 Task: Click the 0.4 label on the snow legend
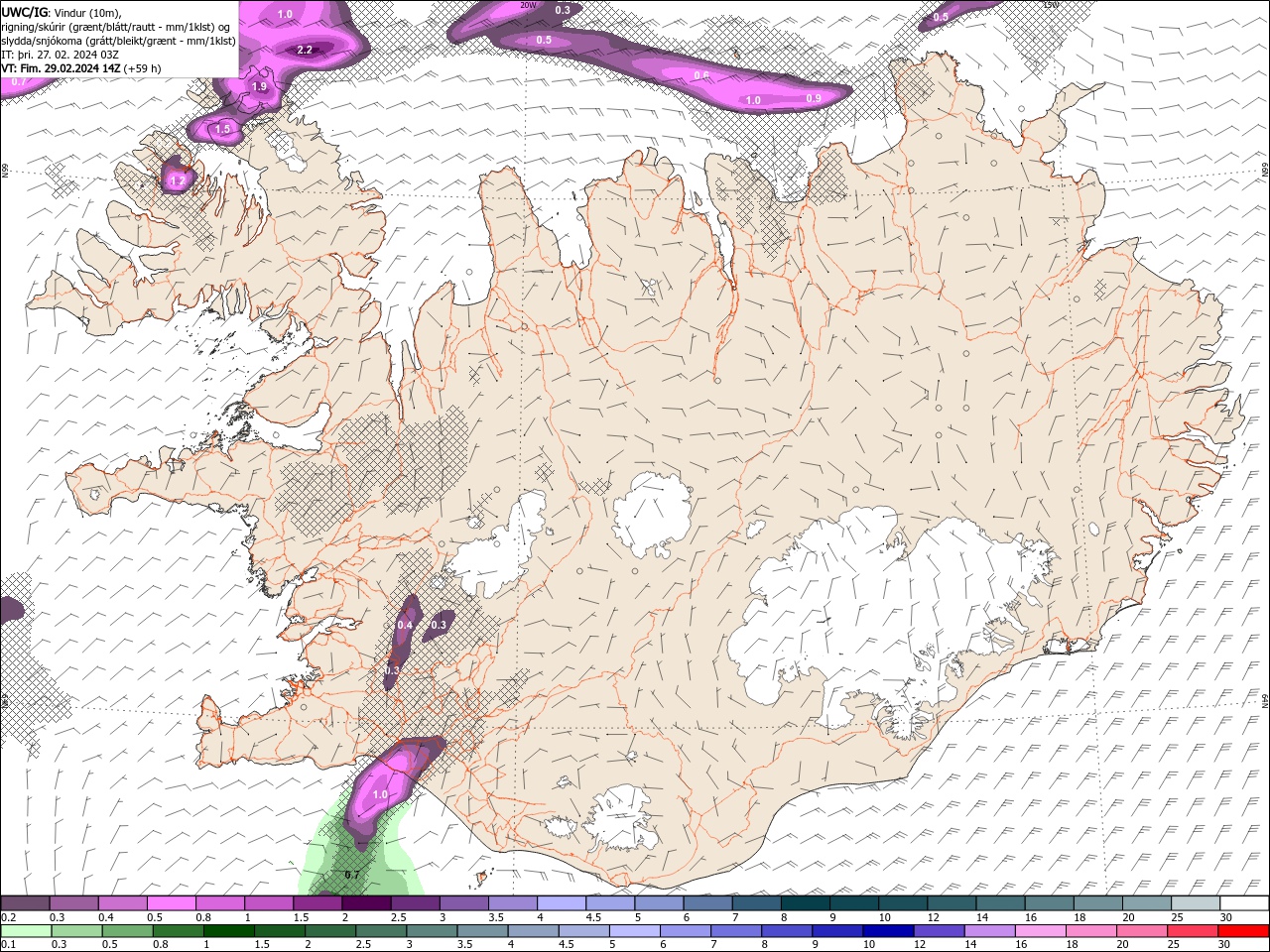(x=106, y=917)
